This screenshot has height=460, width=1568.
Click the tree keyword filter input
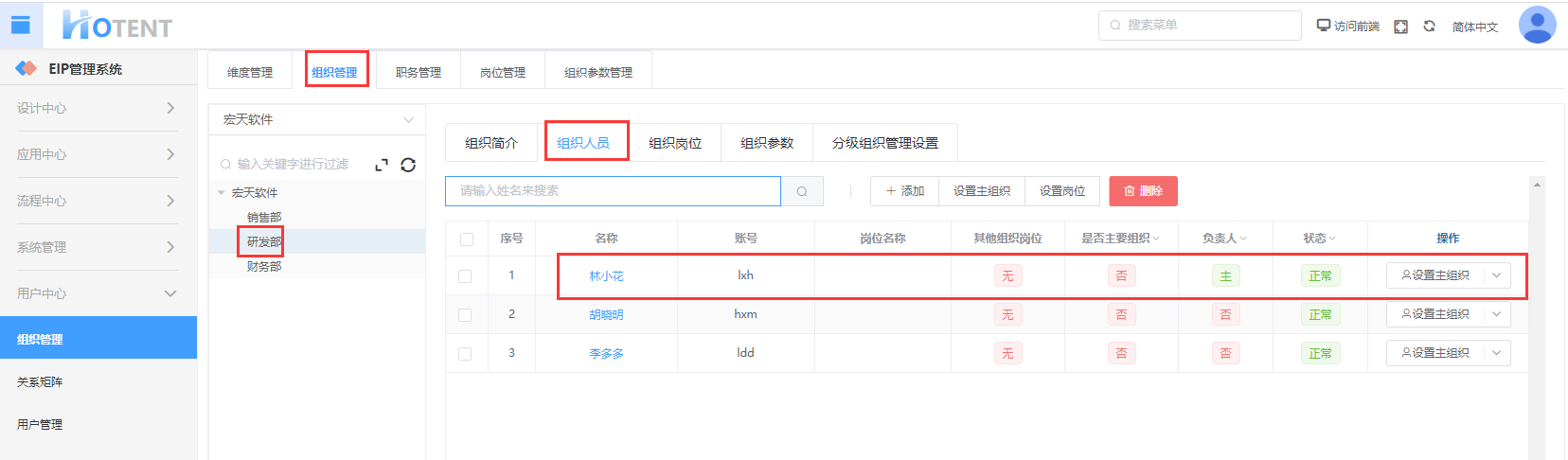click(x=292, y=165)
